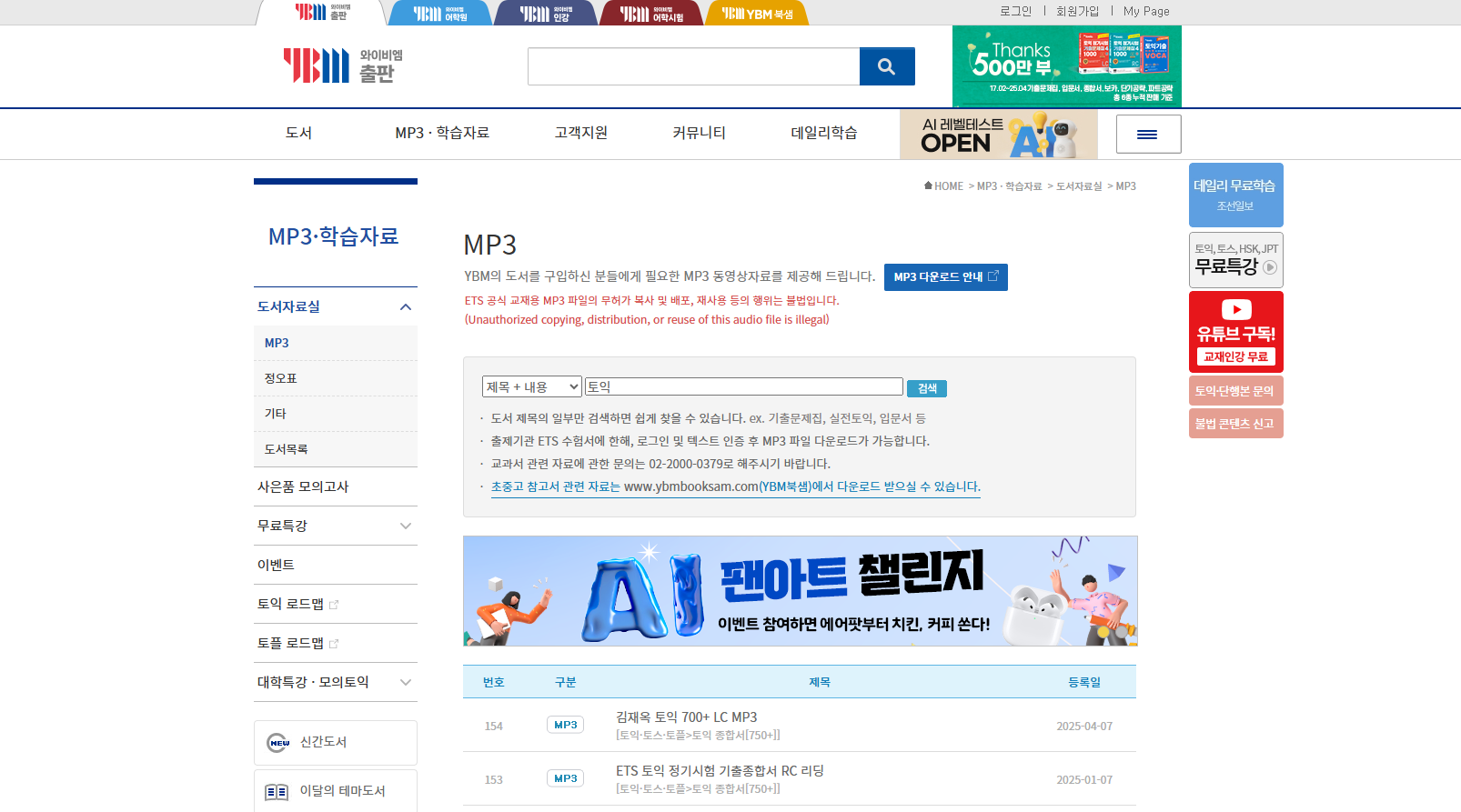Screen dimensions: 1461x812
Task: Open 토익 로드맵 sidebar link
Action: [290, 604]
